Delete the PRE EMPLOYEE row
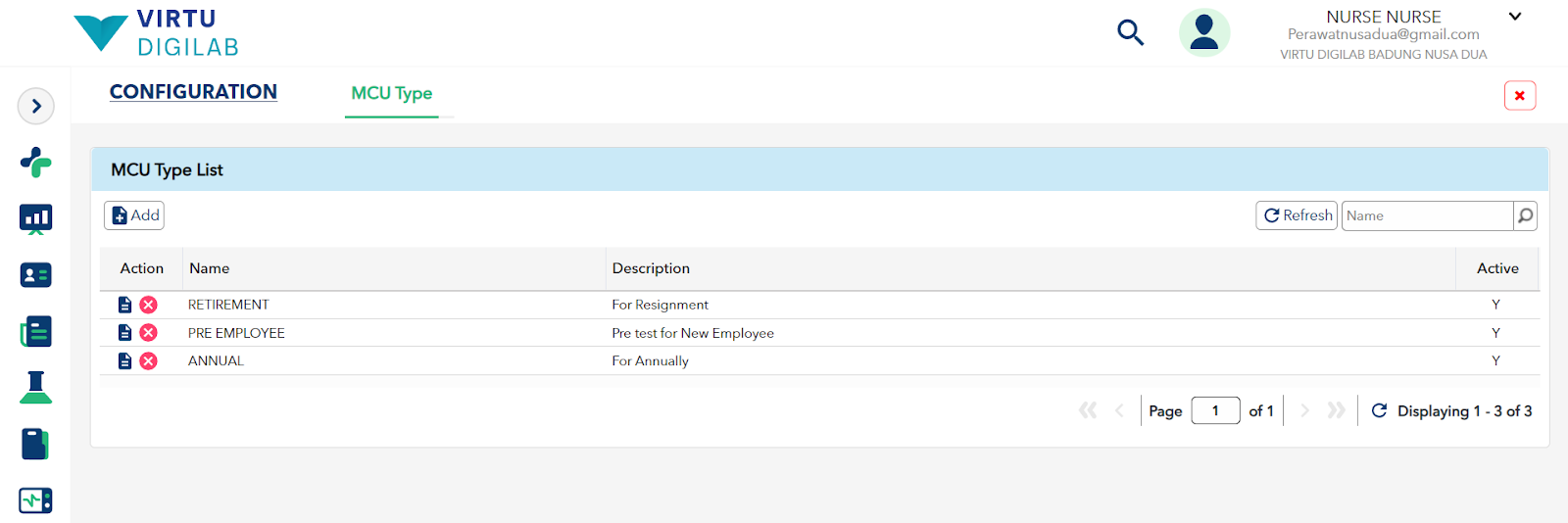Screen dimensions: 1568x523 pyautogui.click(x=148, y=333)
